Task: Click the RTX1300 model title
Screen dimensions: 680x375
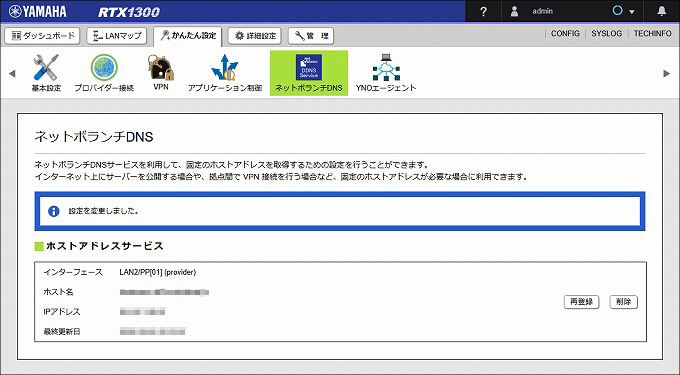Action: 129,12
